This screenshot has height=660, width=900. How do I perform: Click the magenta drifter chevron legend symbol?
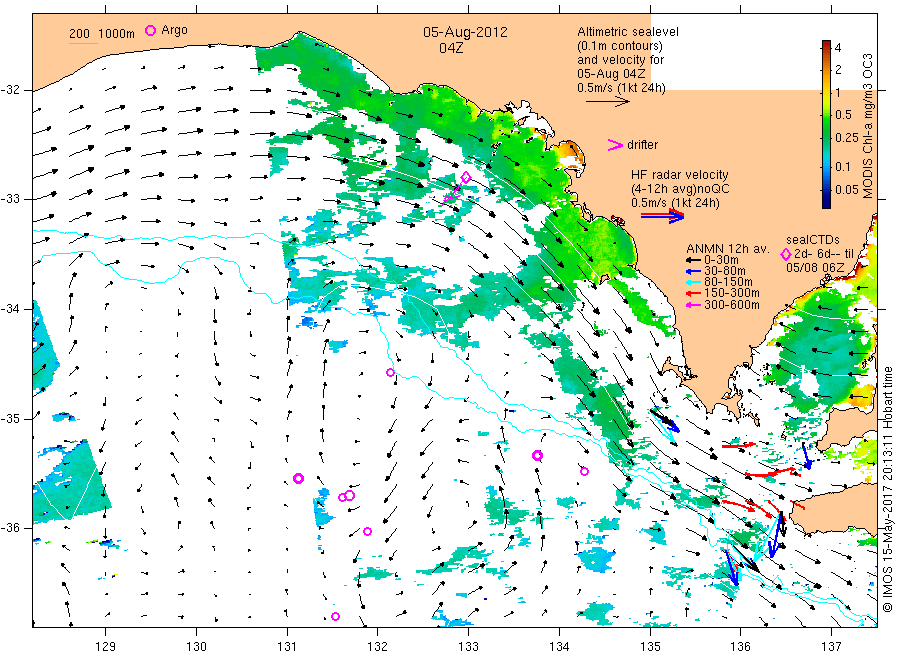pyautogui.click(x=615, y=145)
